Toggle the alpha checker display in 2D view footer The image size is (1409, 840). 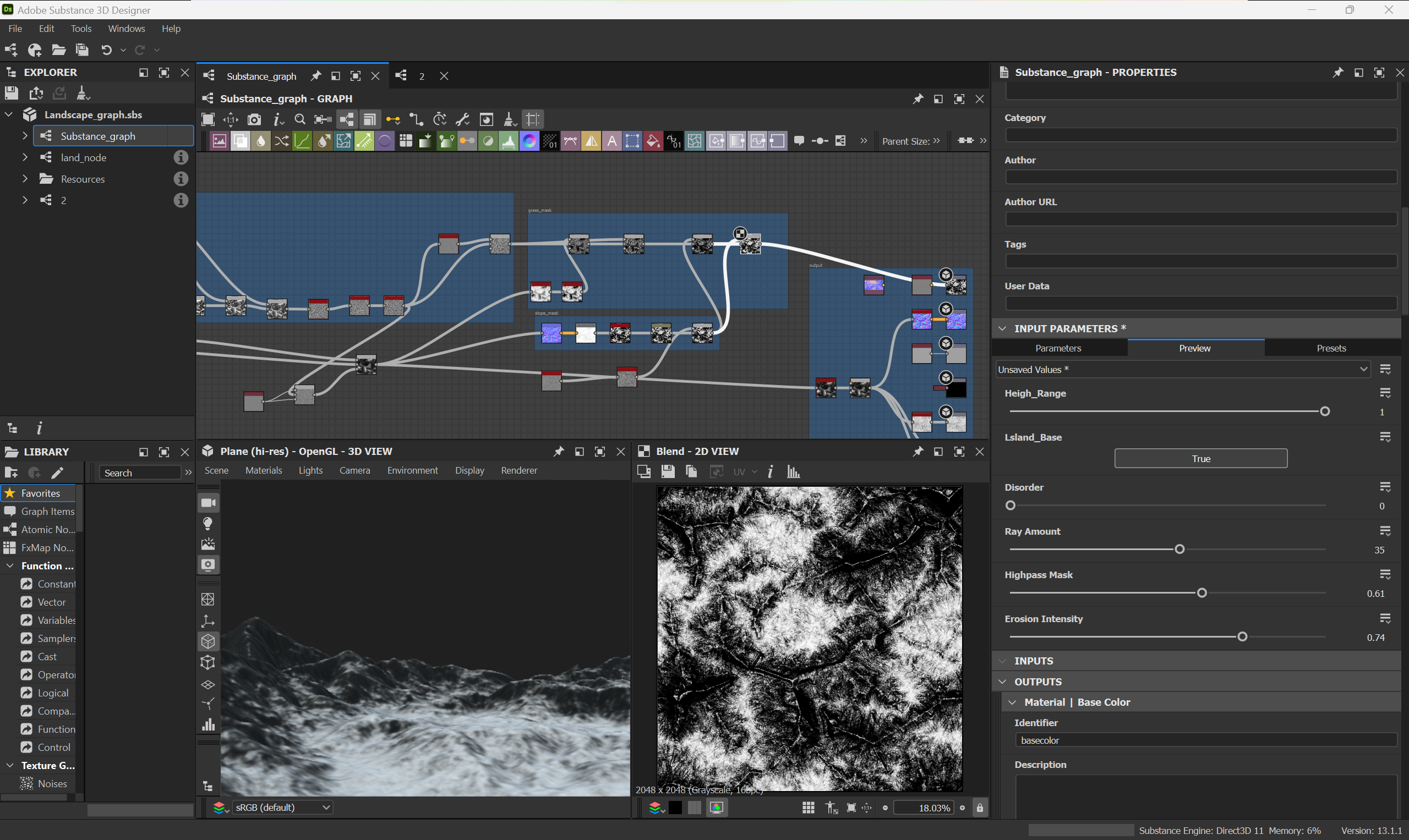[x=694, y=808]
